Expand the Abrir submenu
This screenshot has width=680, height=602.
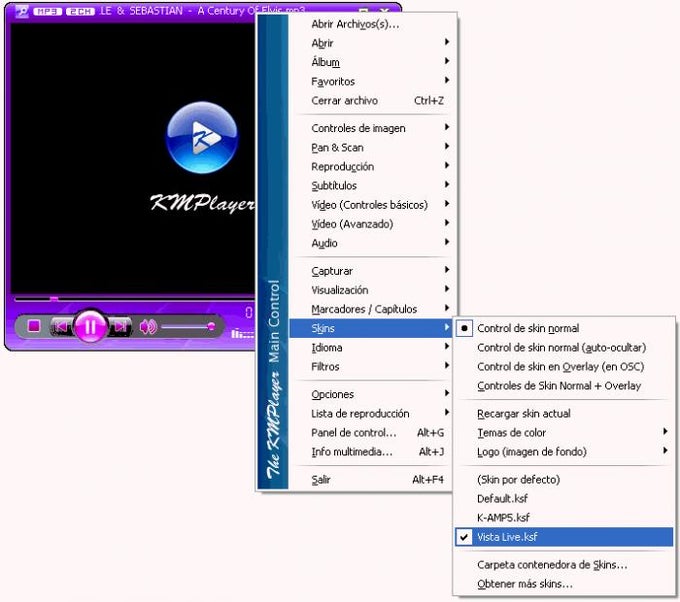coord(372,43)
